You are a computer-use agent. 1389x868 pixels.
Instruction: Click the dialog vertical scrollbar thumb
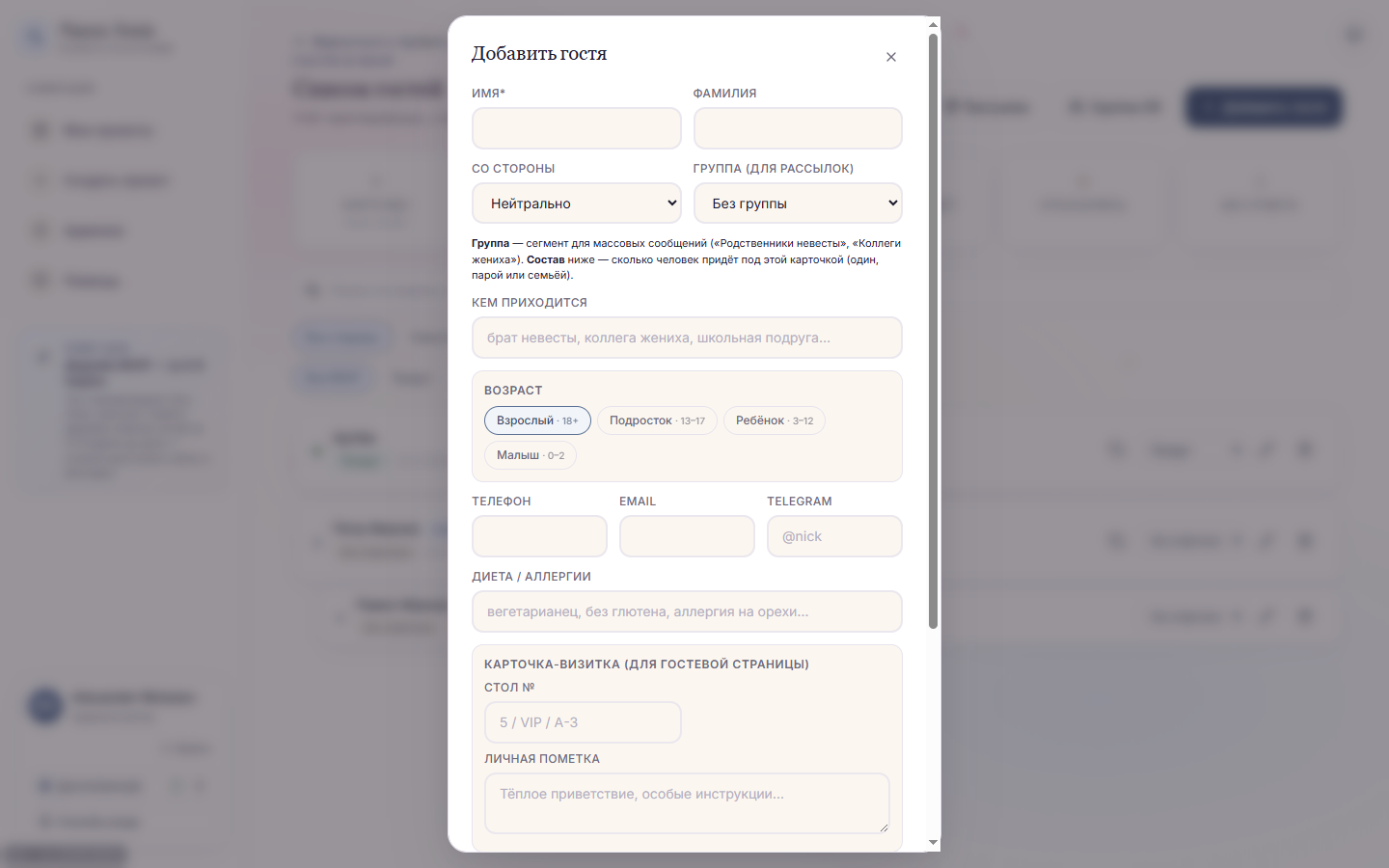tap(933, 332)
